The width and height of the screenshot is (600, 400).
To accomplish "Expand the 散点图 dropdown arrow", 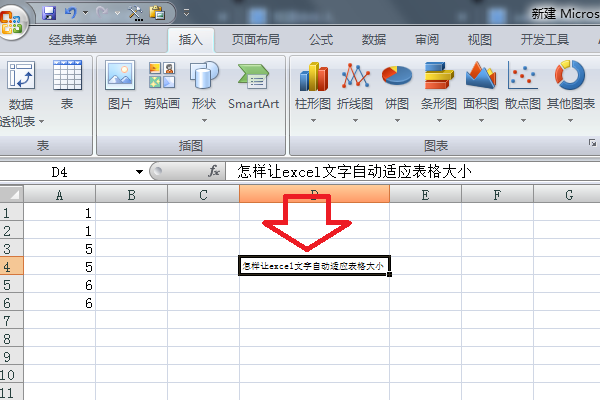I will pos(523,121).
